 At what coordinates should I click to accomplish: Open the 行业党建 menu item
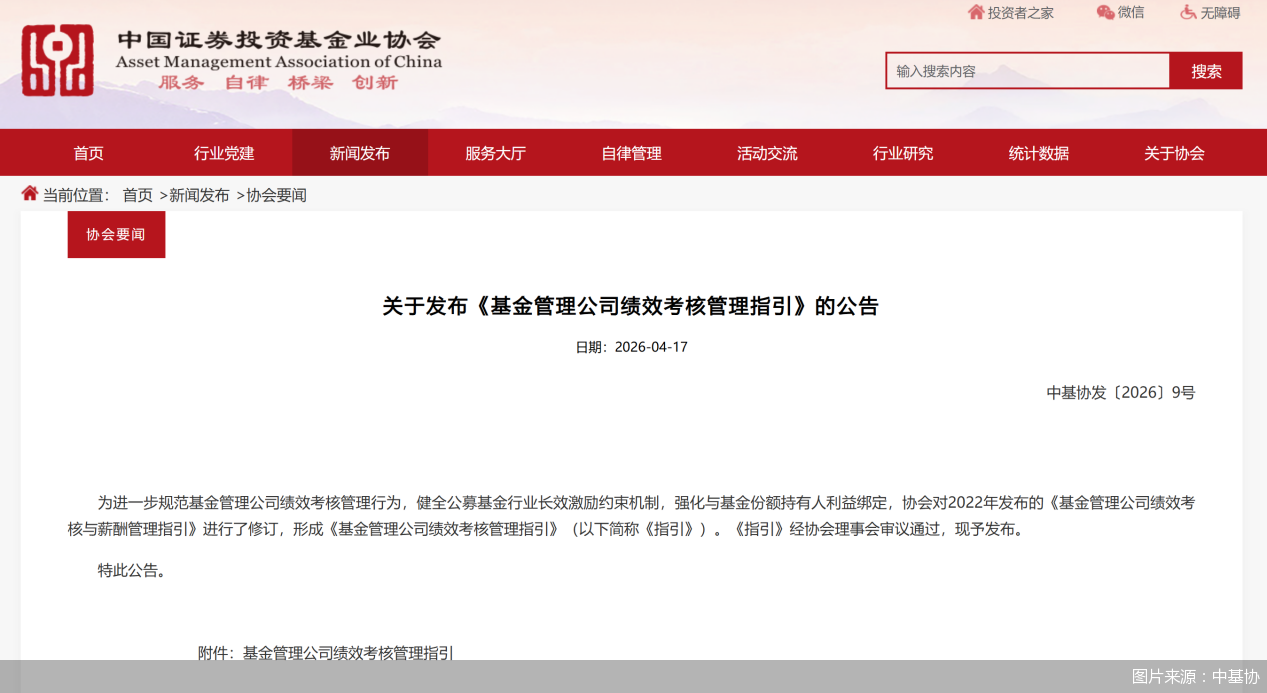[x=224, y=152]
